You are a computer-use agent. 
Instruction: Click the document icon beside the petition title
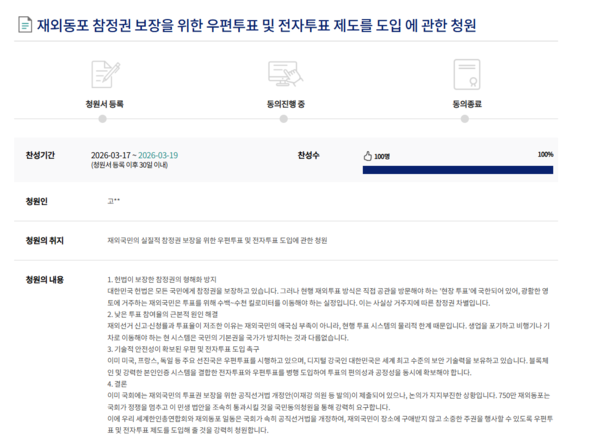tap(25, 24)
